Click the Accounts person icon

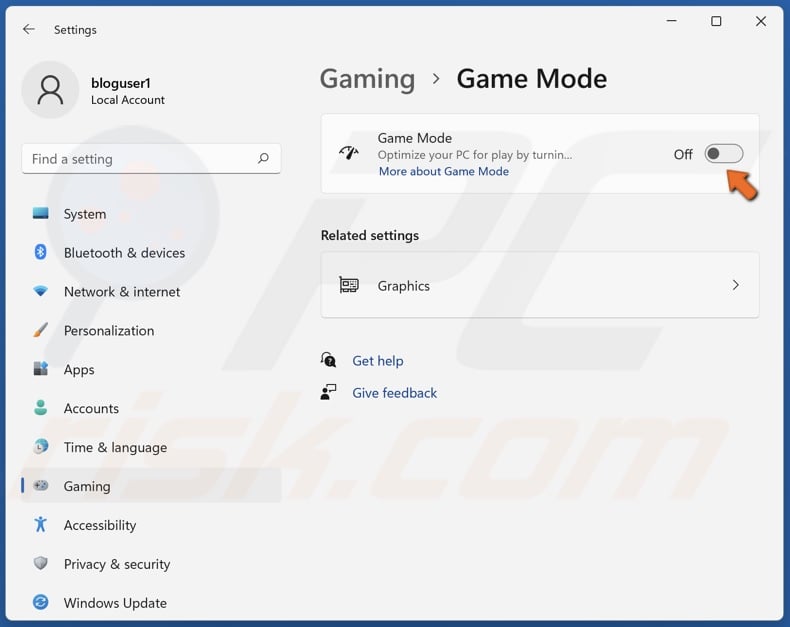pos(40,407)
